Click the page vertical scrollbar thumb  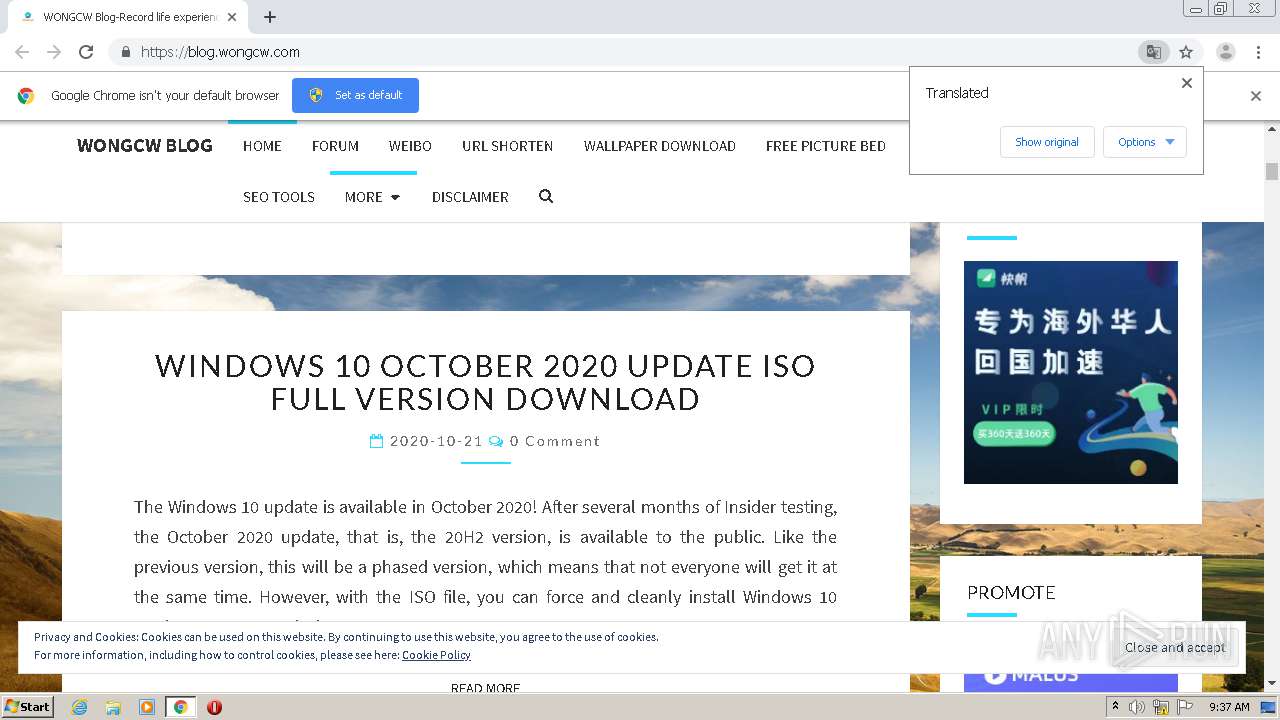[x=1272, y=171]
